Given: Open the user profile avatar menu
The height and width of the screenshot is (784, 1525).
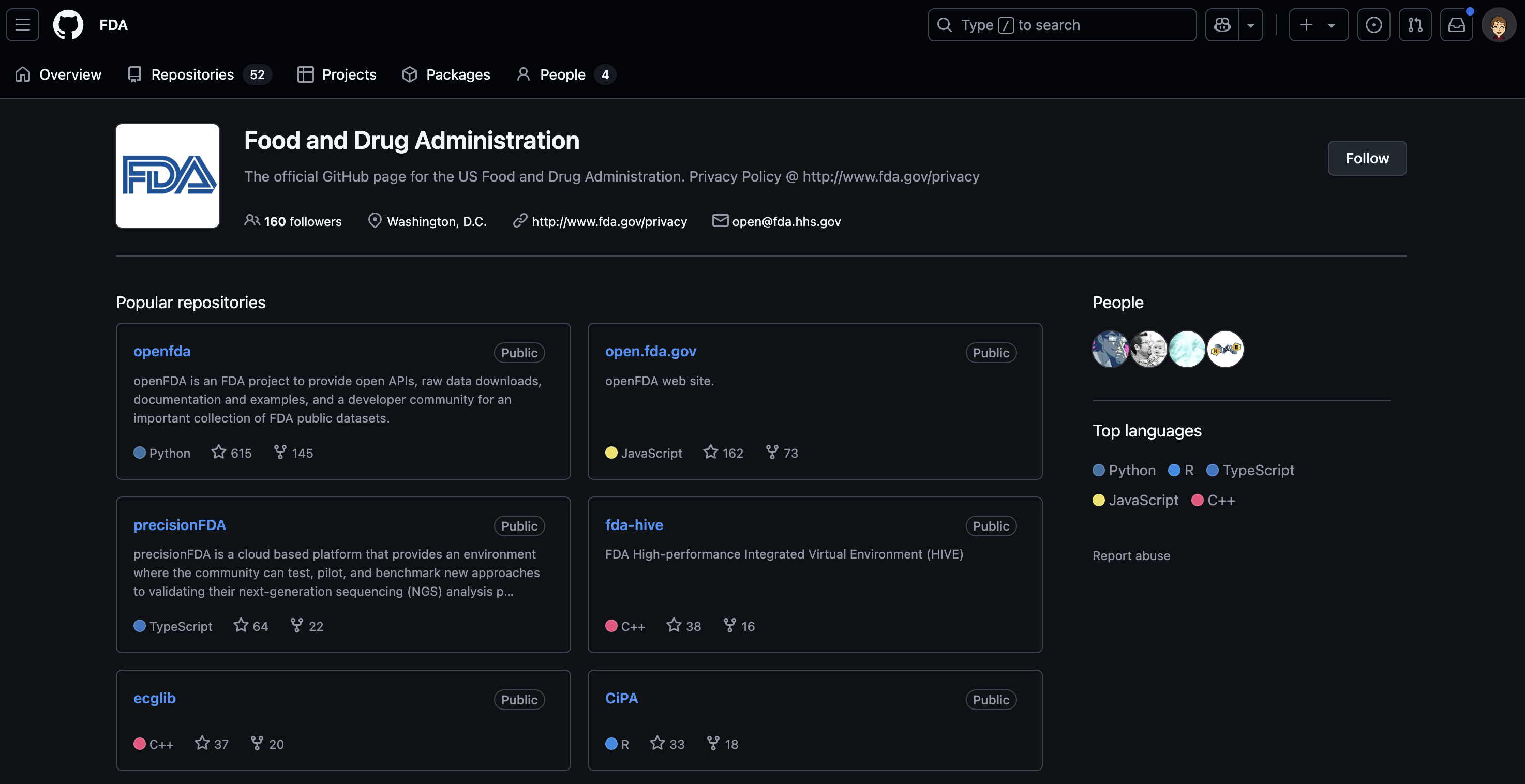Looking at the screenshot, I should 1499,25.
